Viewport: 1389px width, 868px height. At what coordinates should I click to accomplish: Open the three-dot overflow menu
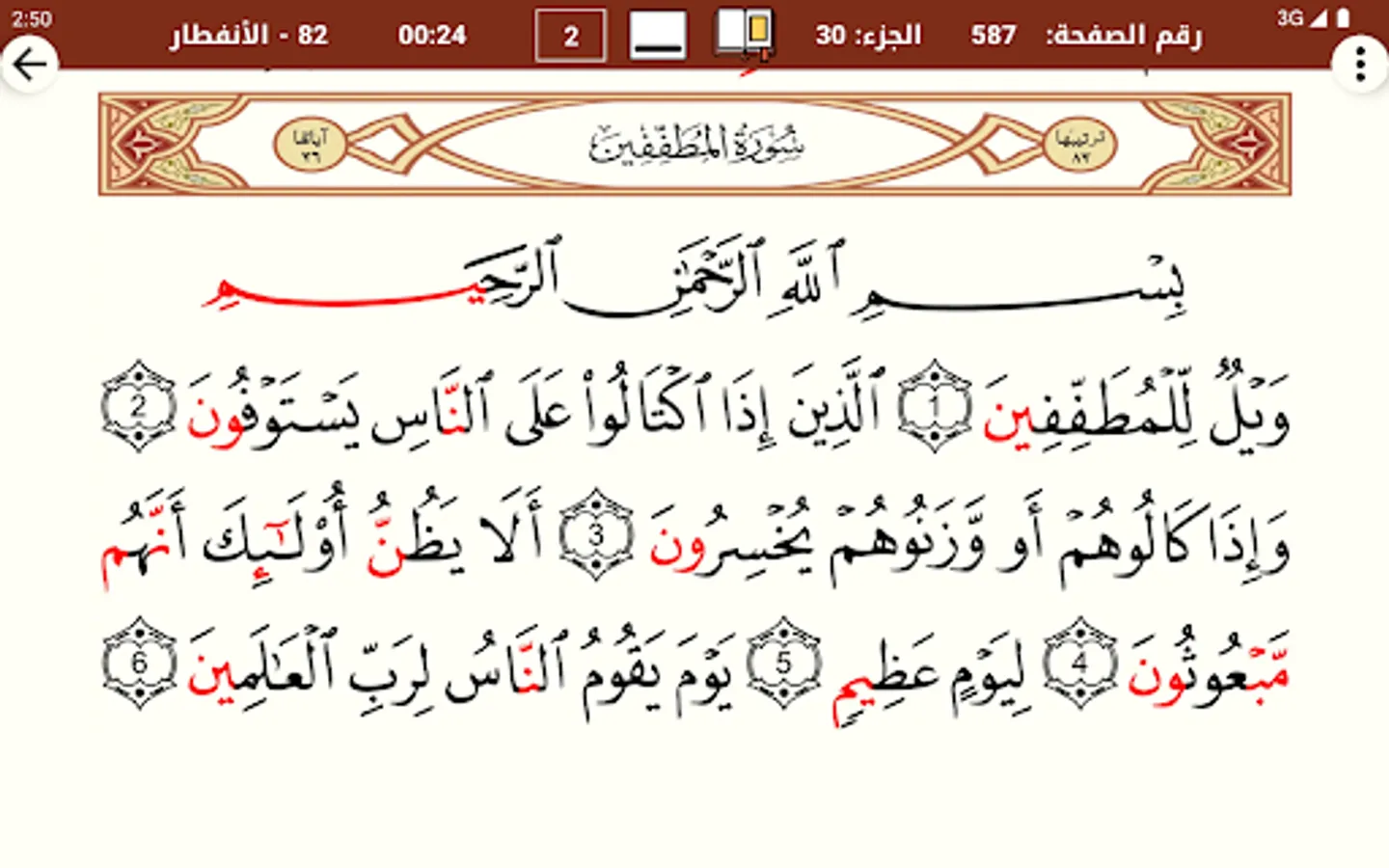pyautogui.click(x=1360, y=65)
